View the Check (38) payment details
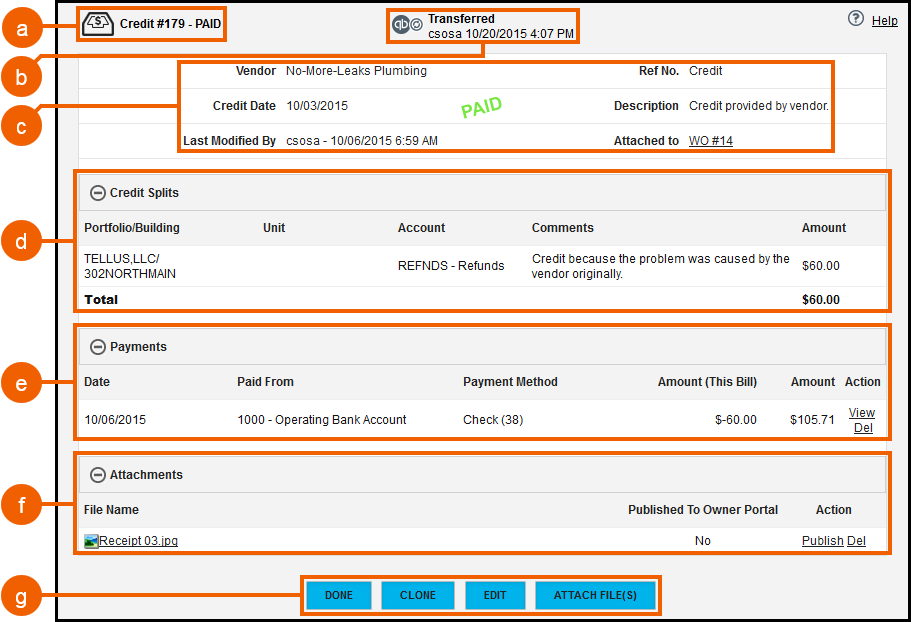 (x=861, y=412)
